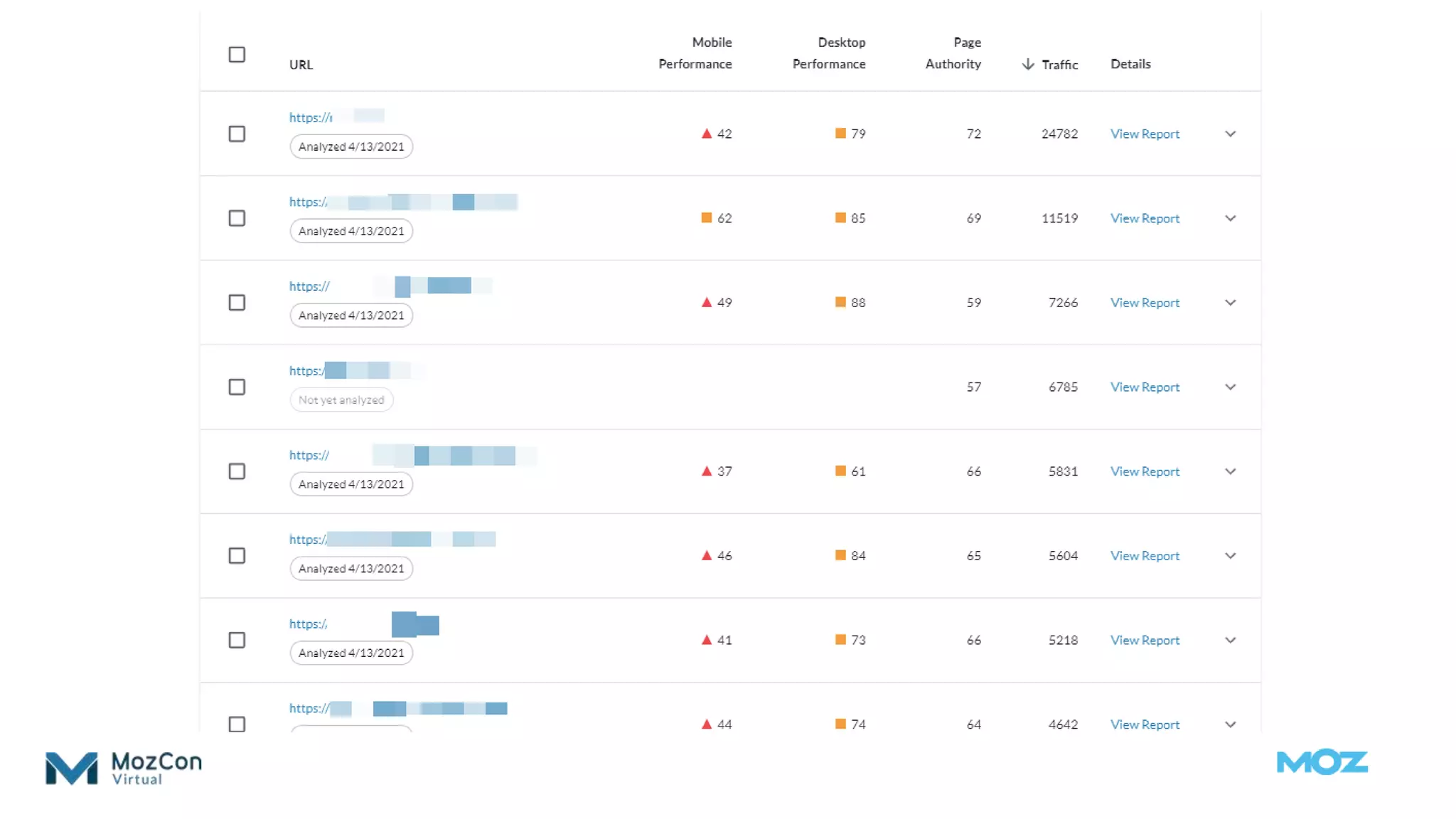Open the URL link in the 5831 traffic row
This screenshot has height=819, width=1456.
pos(309,455)
